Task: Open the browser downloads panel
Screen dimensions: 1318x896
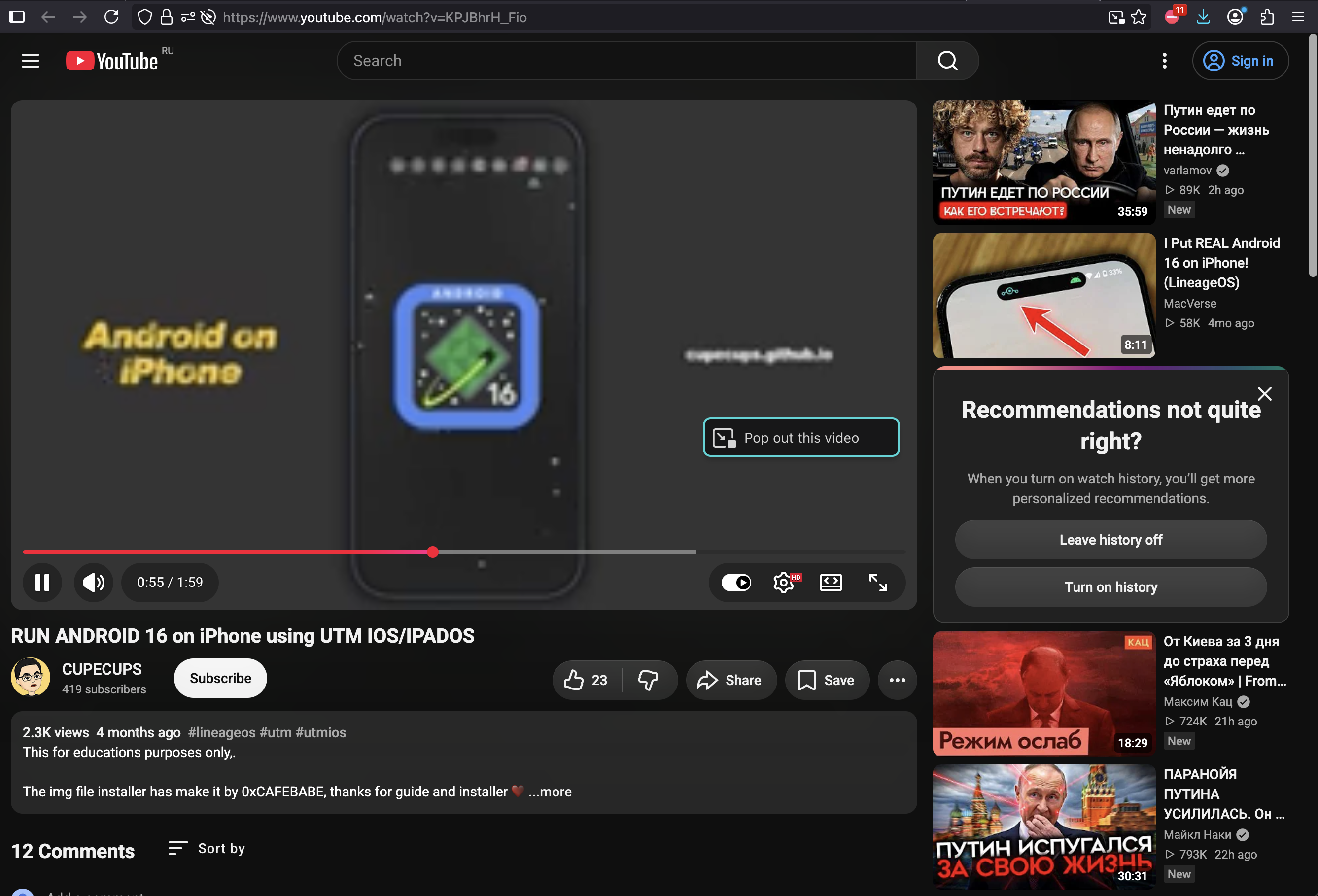Action: point(1204,17)
